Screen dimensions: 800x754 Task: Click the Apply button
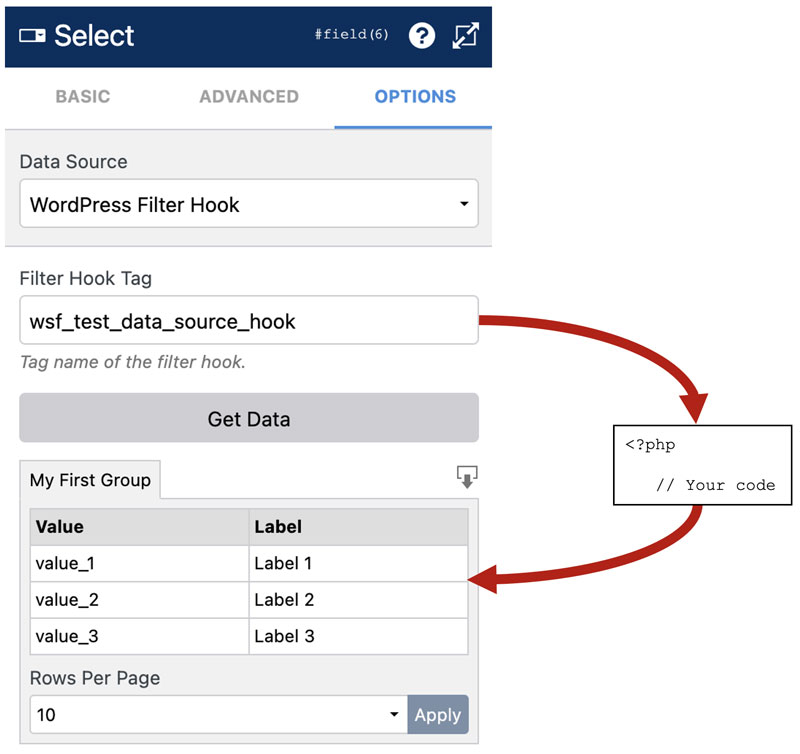click(x=438, y=714)
